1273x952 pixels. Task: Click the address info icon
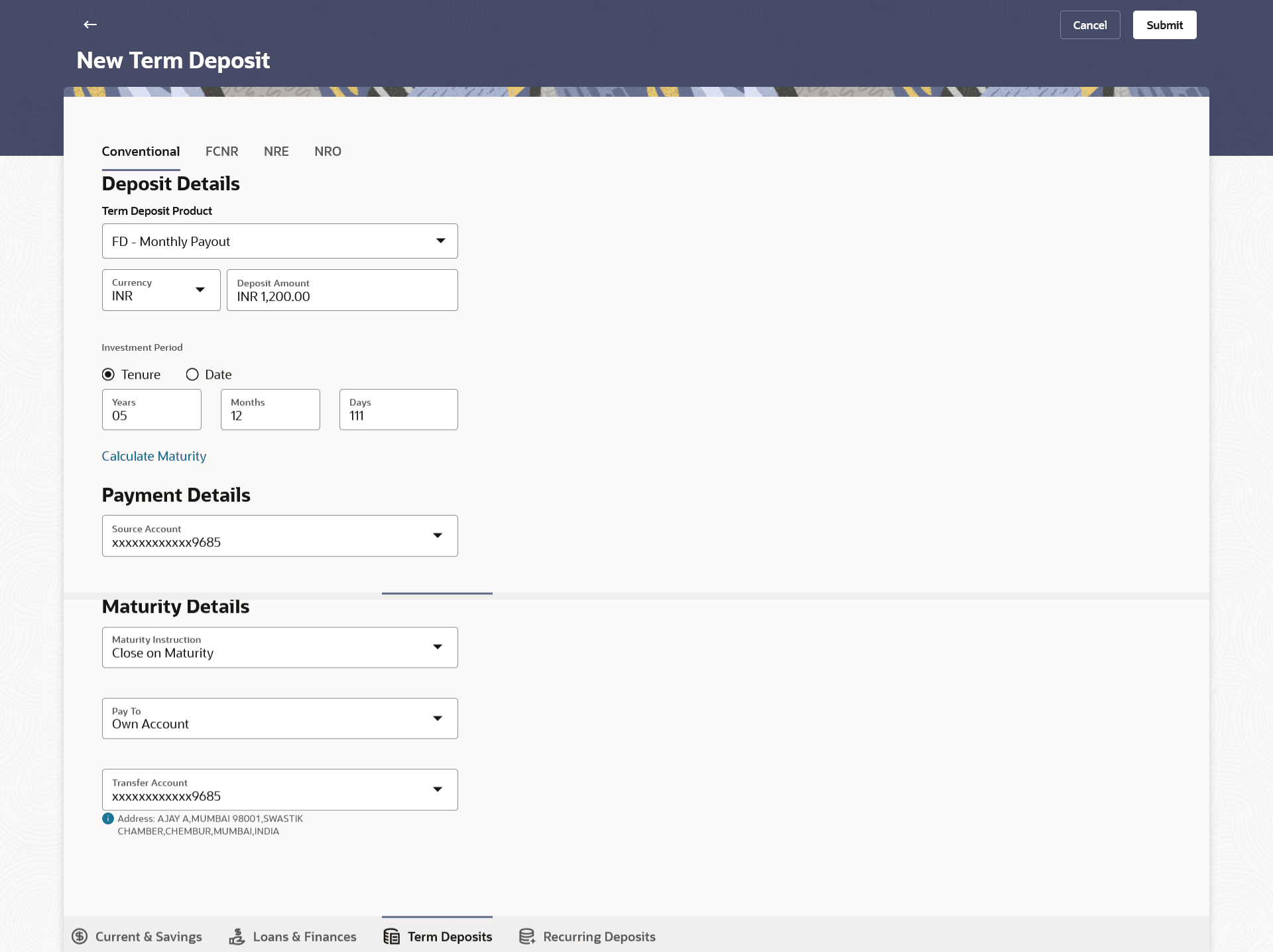click(108, 819)
